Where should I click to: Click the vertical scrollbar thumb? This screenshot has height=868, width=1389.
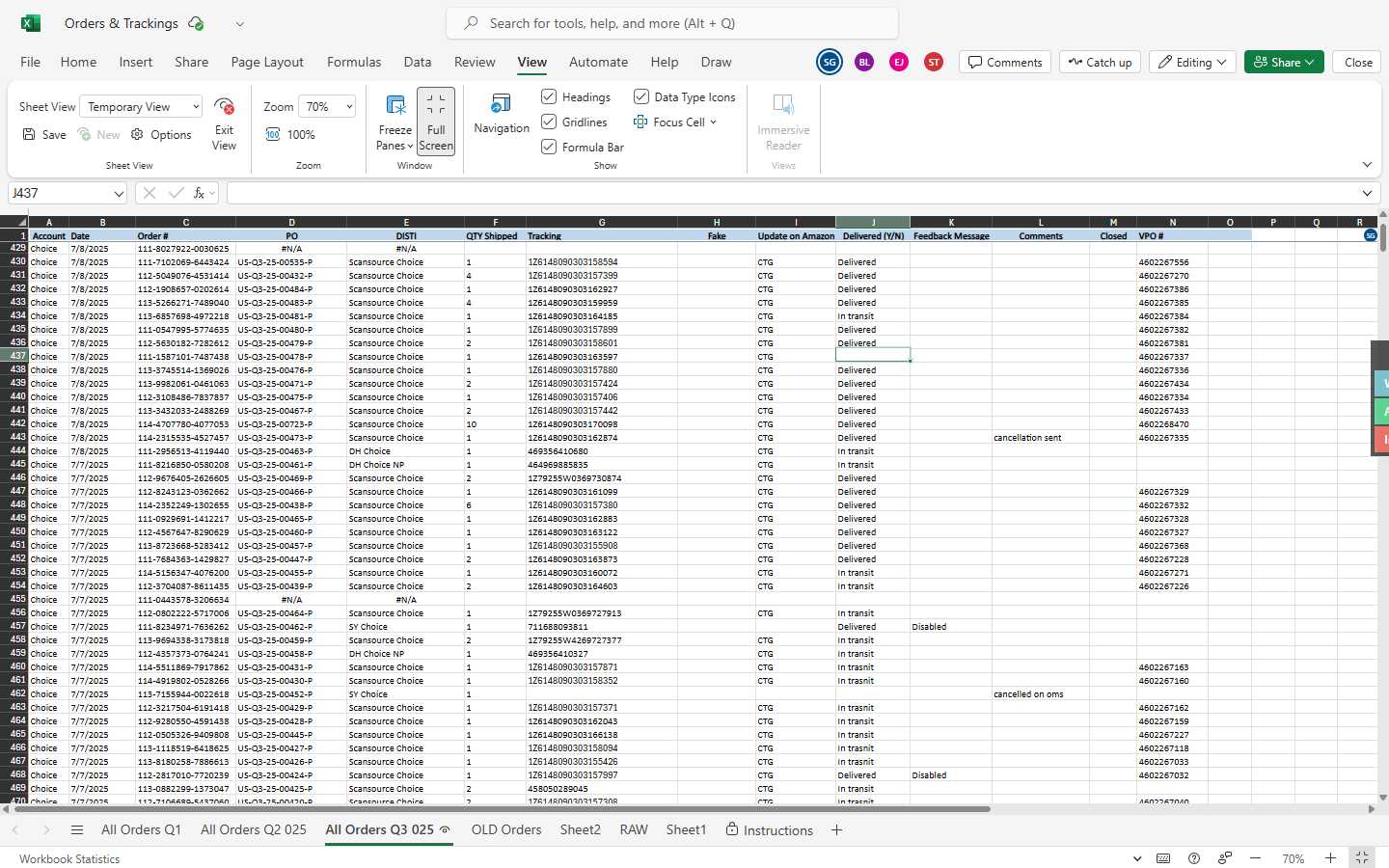[1382, 237]
